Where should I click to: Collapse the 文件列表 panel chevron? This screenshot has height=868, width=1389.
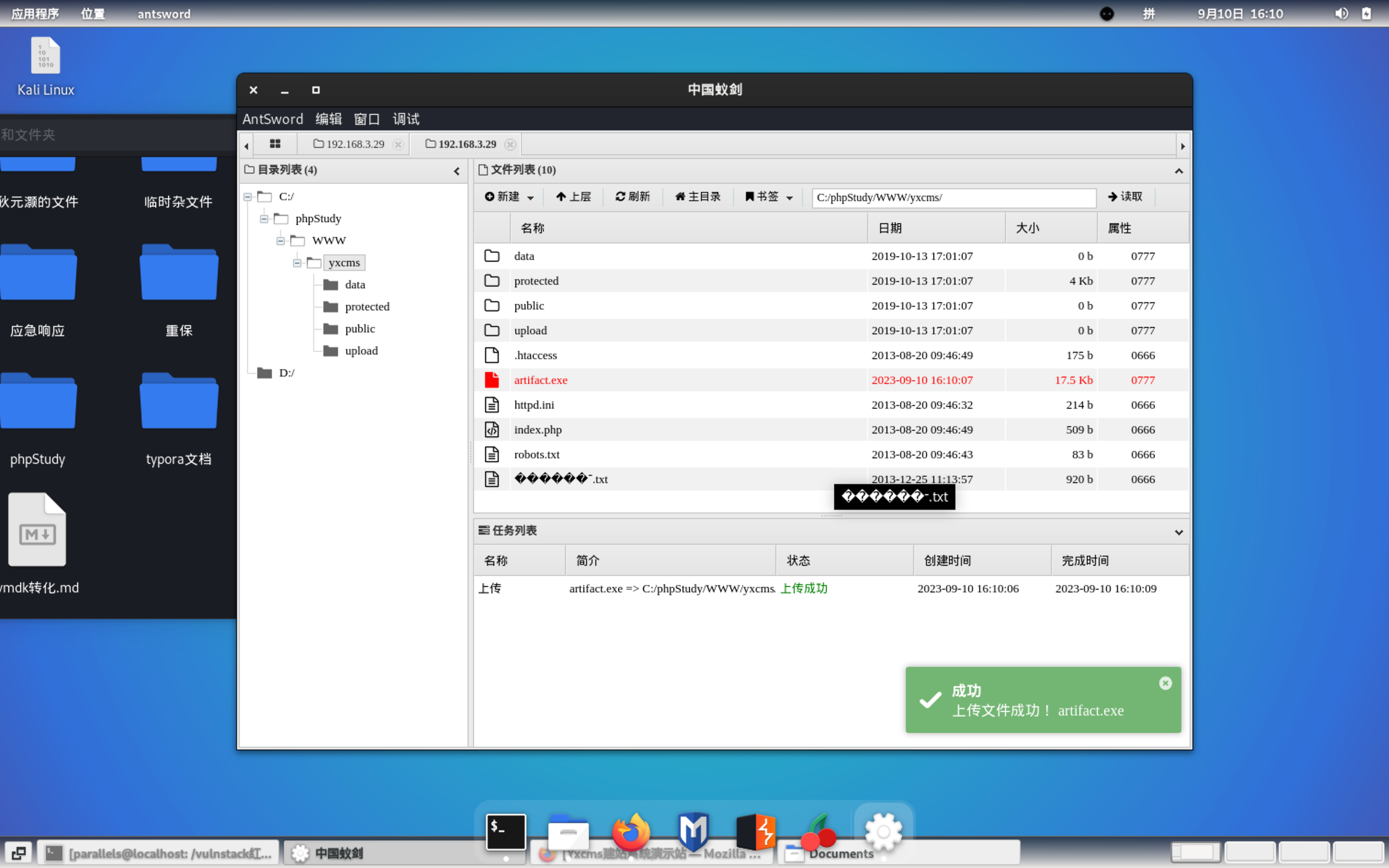click(1179, 170)
